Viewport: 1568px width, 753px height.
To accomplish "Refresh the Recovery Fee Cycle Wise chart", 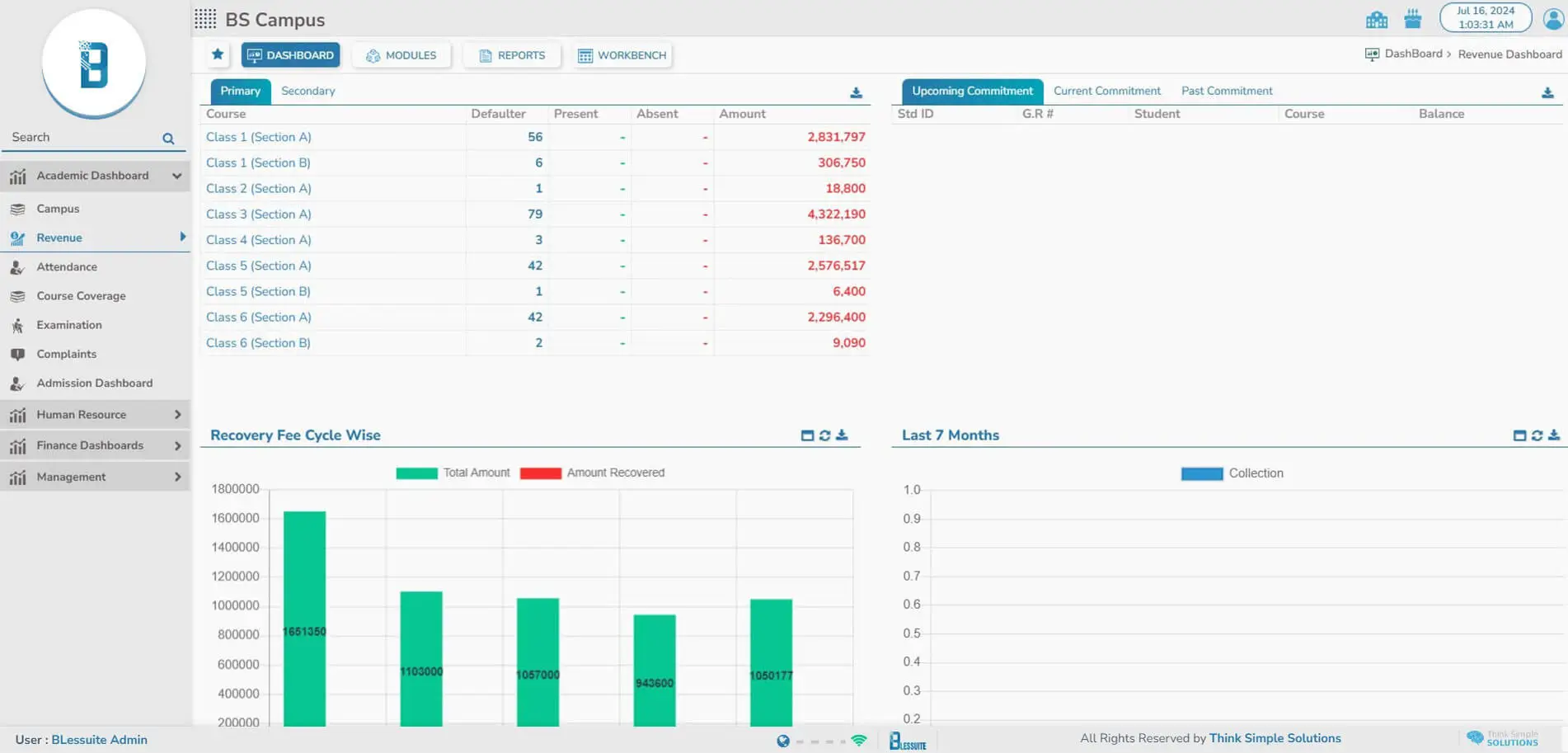I will tap(824, 435).
